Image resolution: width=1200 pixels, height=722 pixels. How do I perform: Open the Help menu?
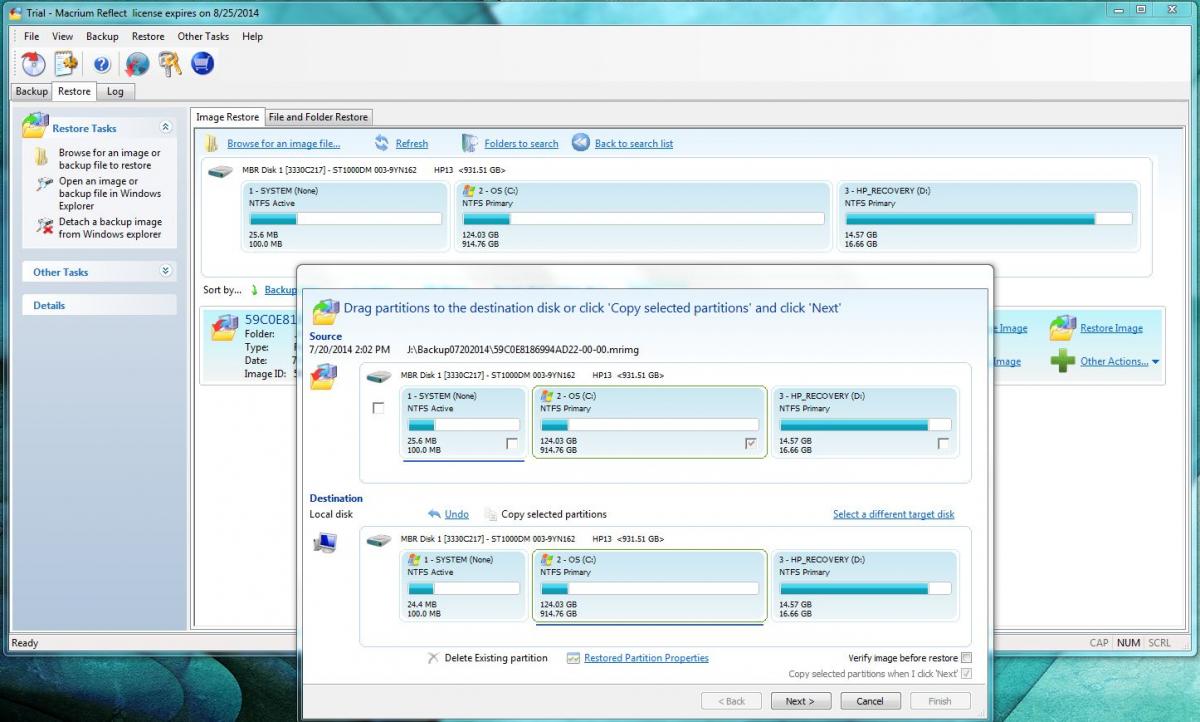click(x=253, y=36)
